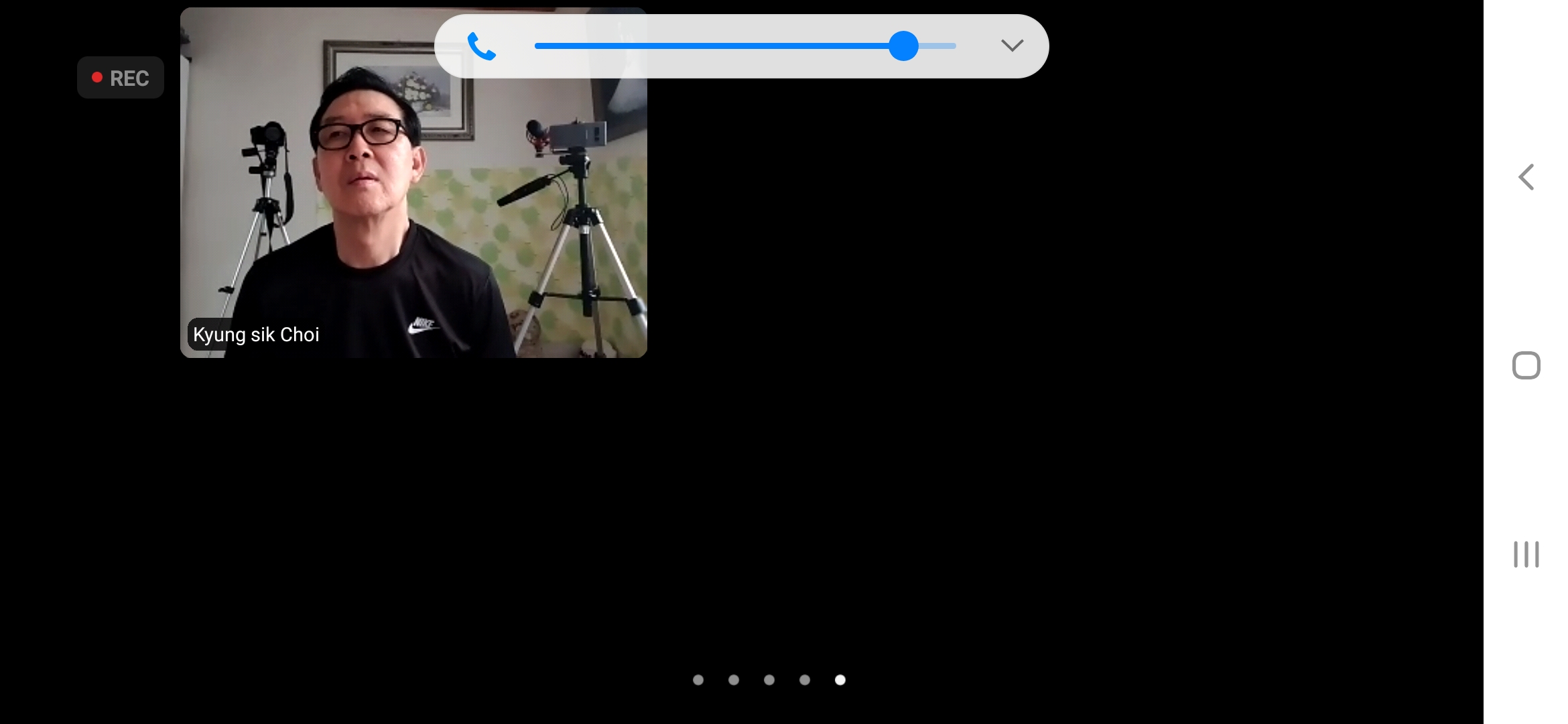
Task: Open Kyung sik Choi video tile
Action: click(413, 182)
